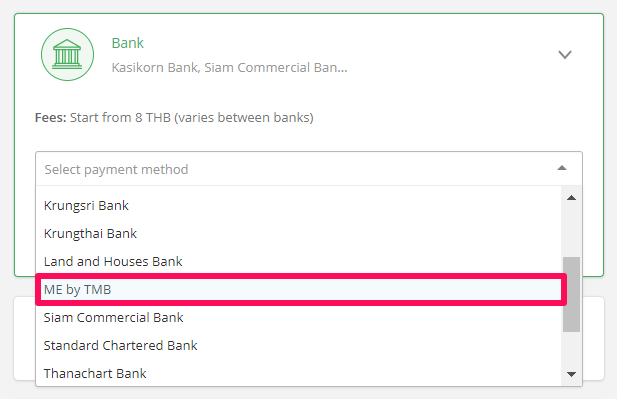This screenshot has height=399, width=617.
Task: Click the Kasikorn Bank, Siam Commercial subtitle
Action: pos(229,68)
